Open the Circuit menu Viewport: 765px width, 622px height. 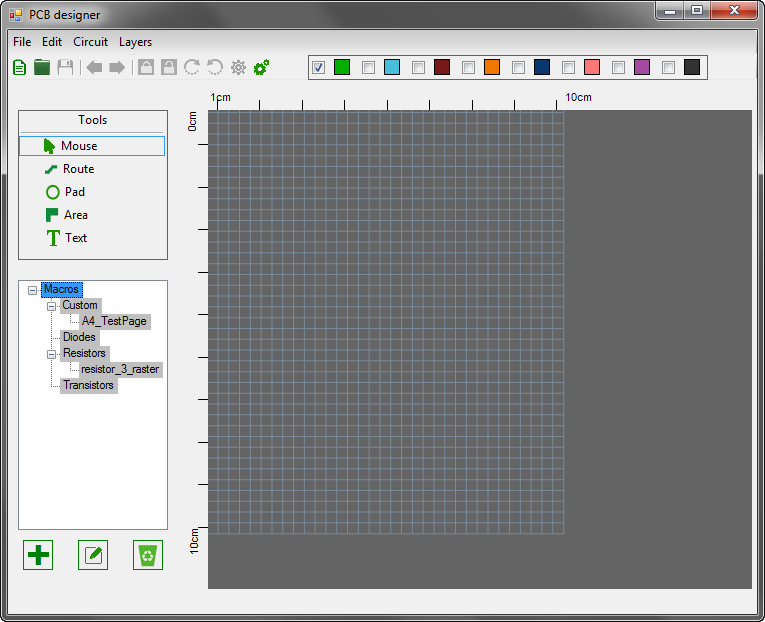pos(90,42)
